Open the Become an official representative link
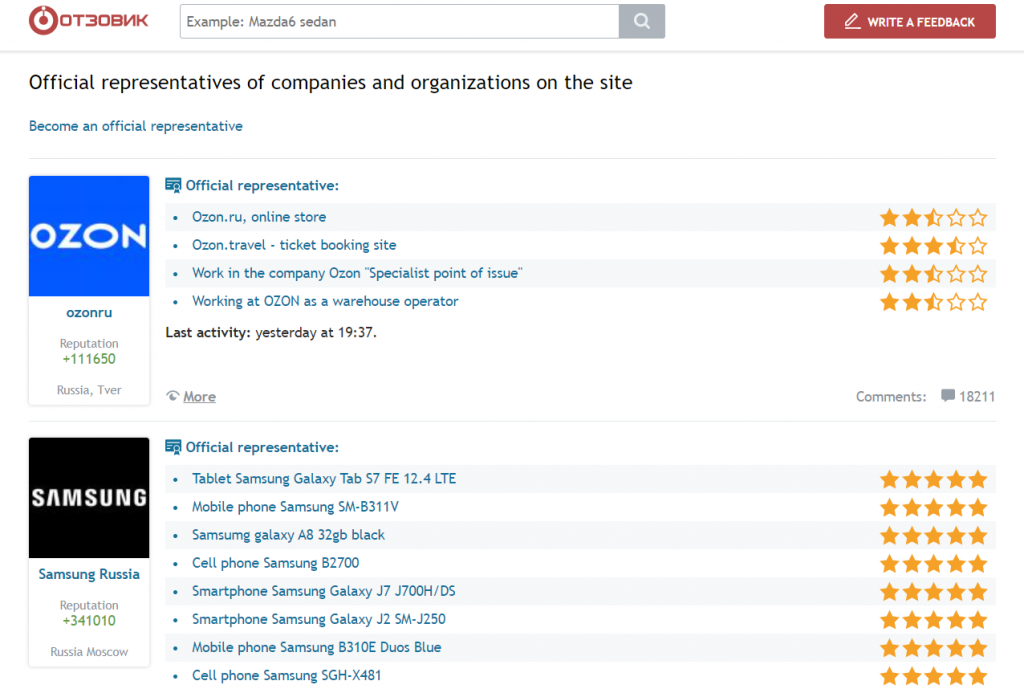 coord(136,126)
